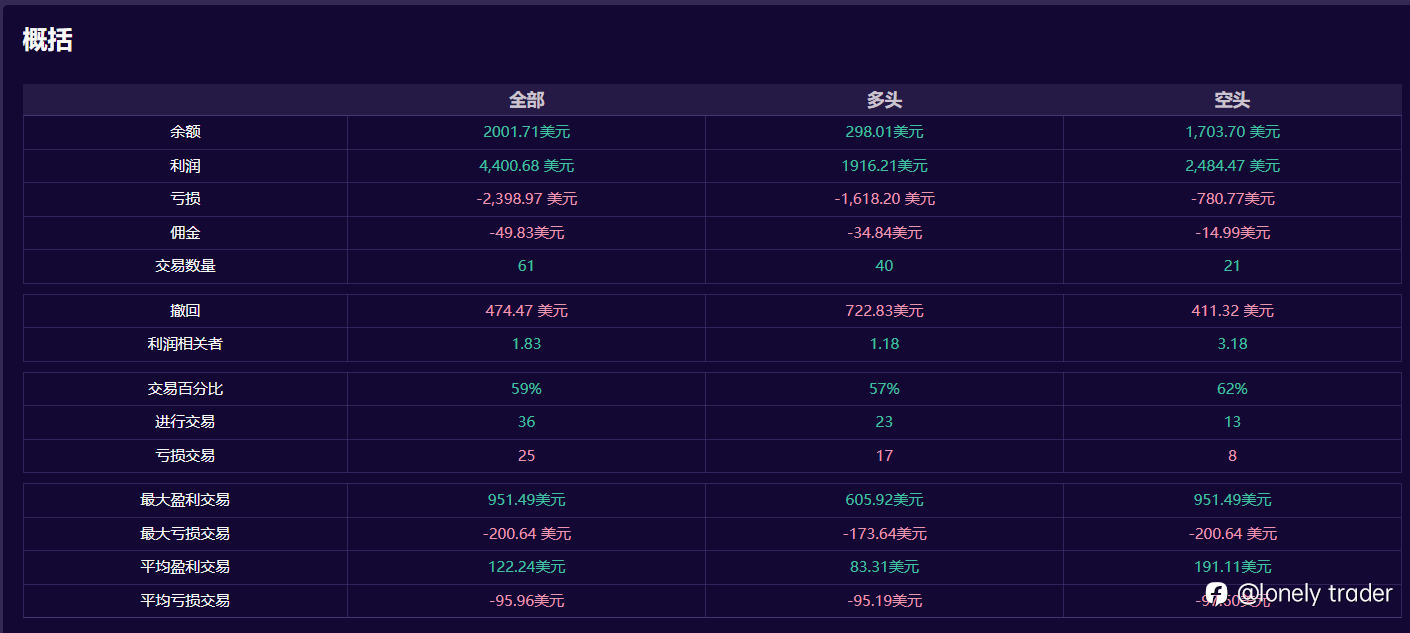The width and height of the screenshot is (1410, 633).
Task: Select the 多头 column header
Action: tap(884, 100)
